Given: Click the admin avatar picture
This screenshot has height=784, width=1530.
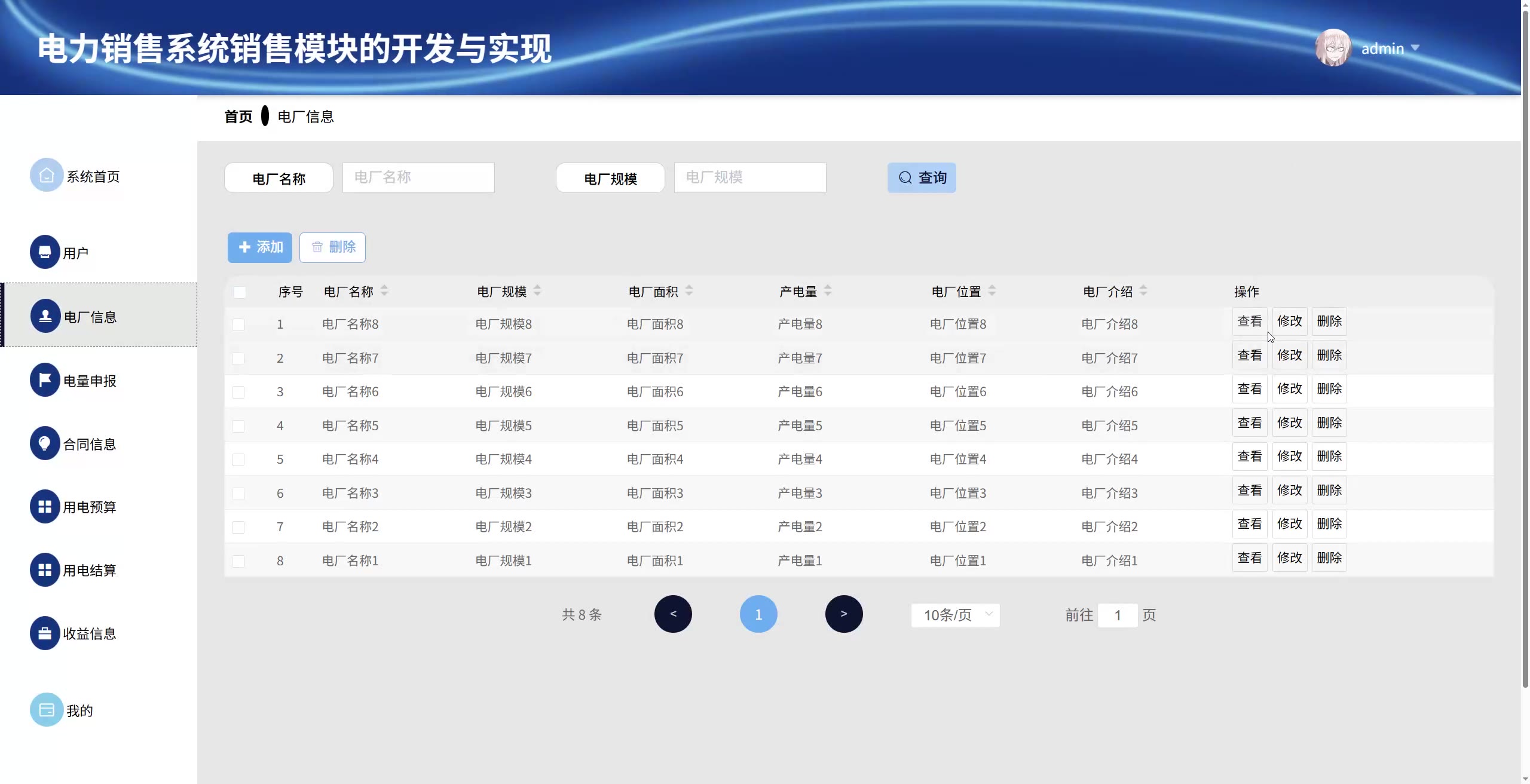Looking at the screenshot, I should [1333, 48].
